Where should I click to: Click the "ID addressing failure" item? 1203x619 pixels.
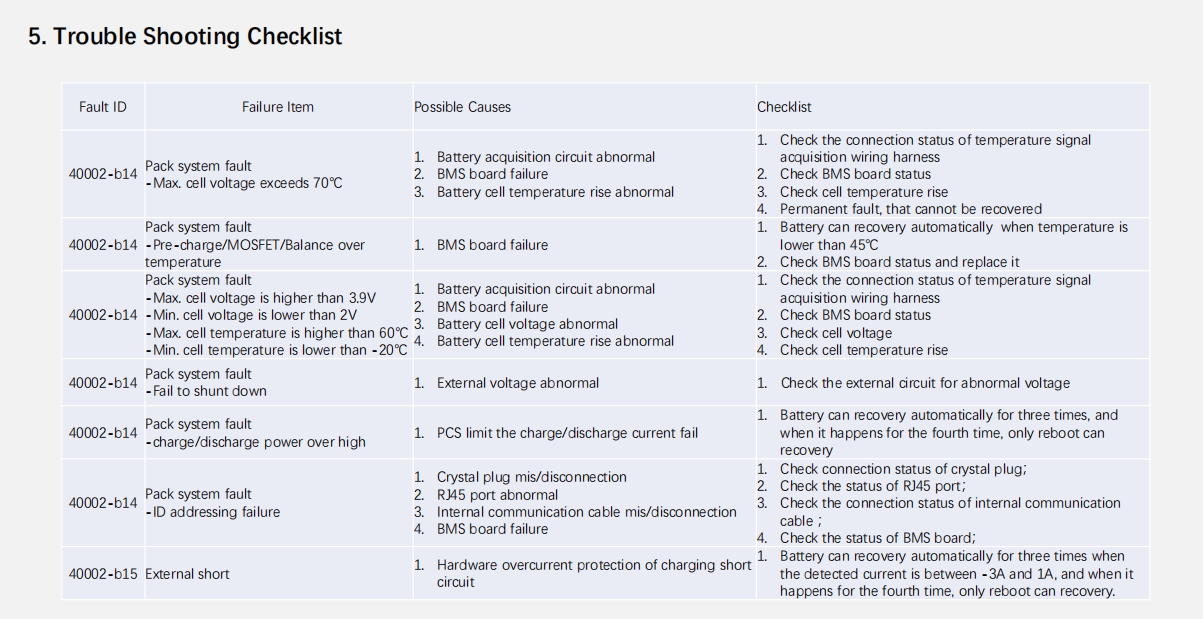[216, 512]
